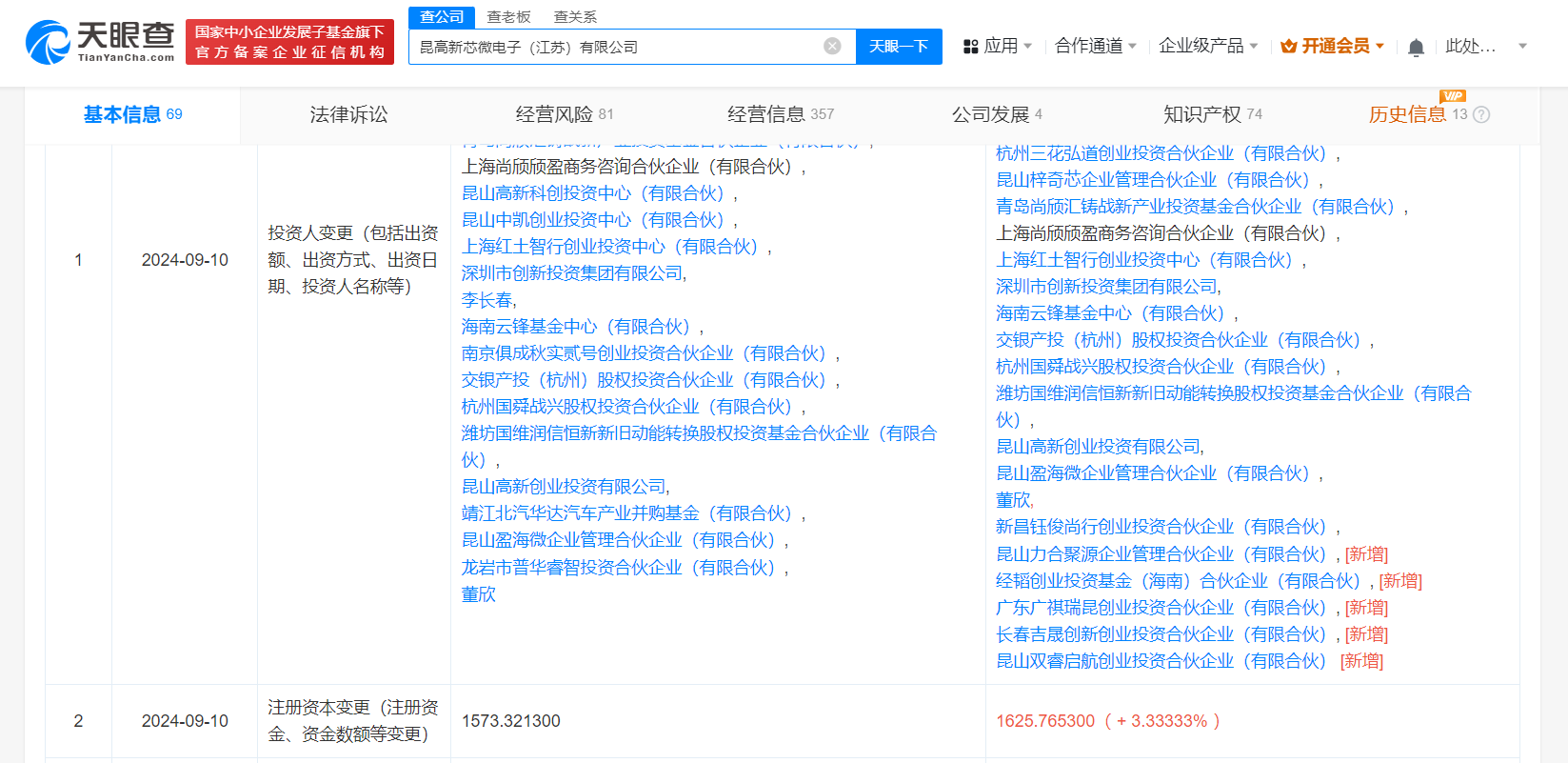Click the 投资人变更 change item cell

pos(353,260)
